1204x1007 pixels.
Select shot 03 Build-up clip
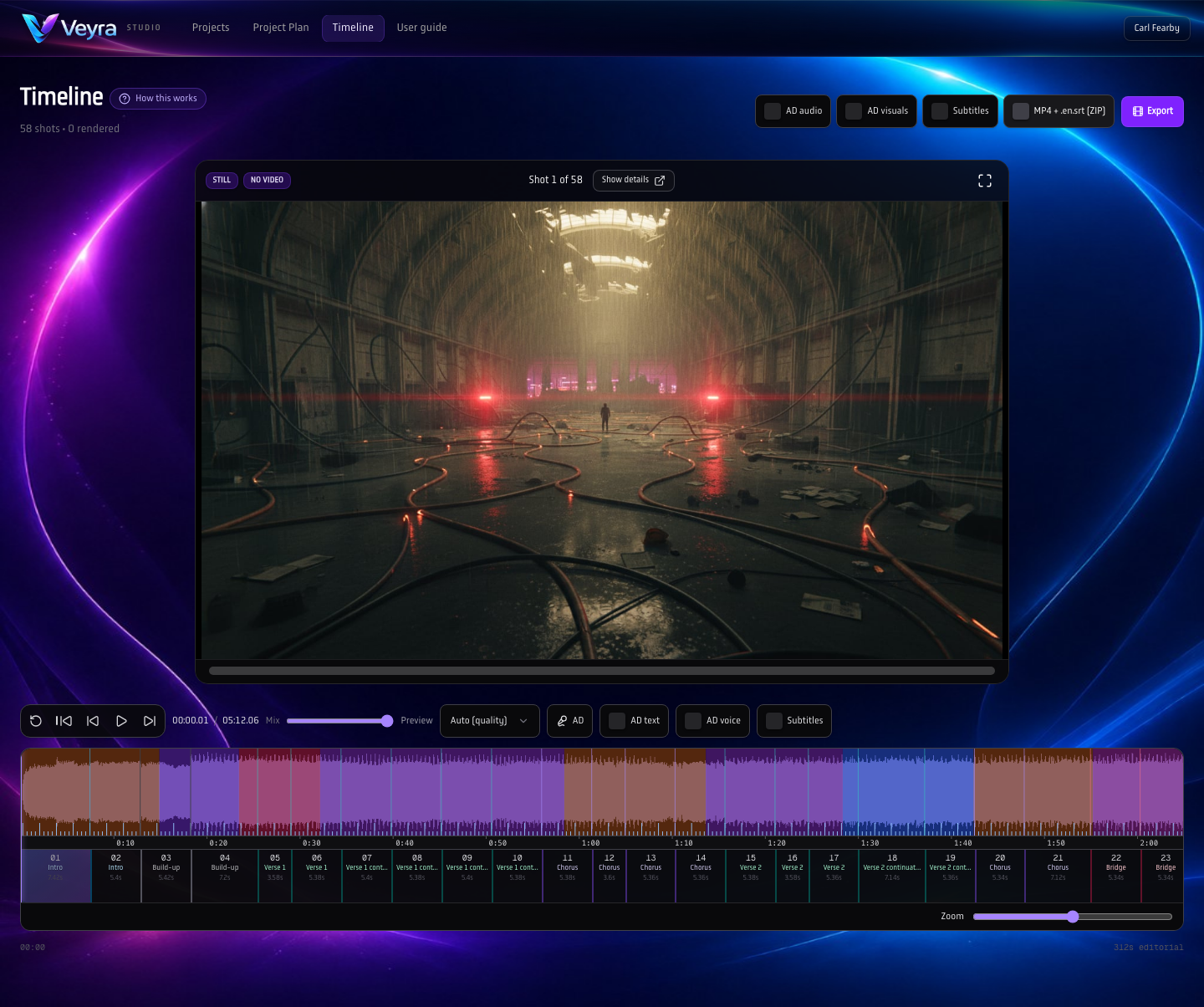(x=166, y=876)
